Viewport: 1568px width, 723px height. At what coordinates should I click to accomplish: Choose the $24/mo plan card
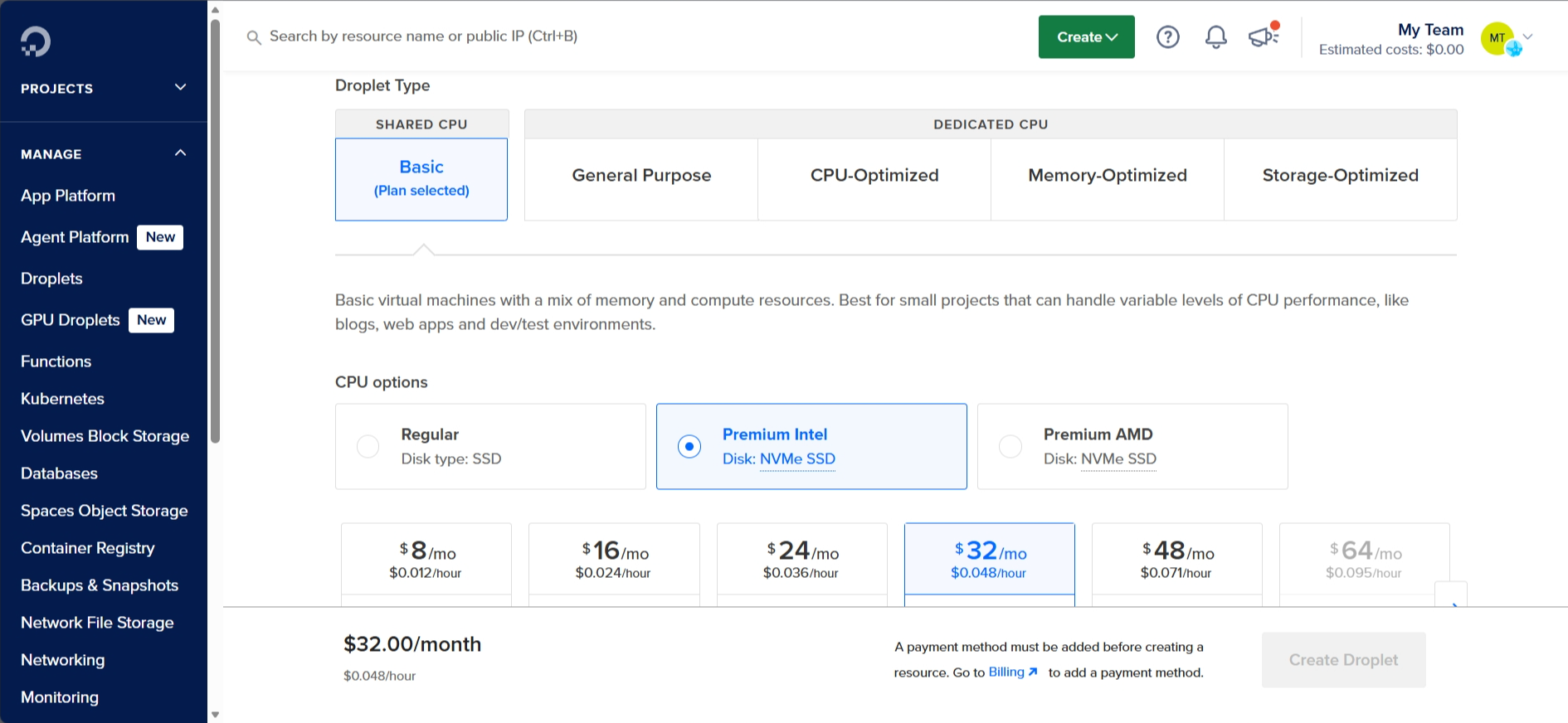(801, 564)
